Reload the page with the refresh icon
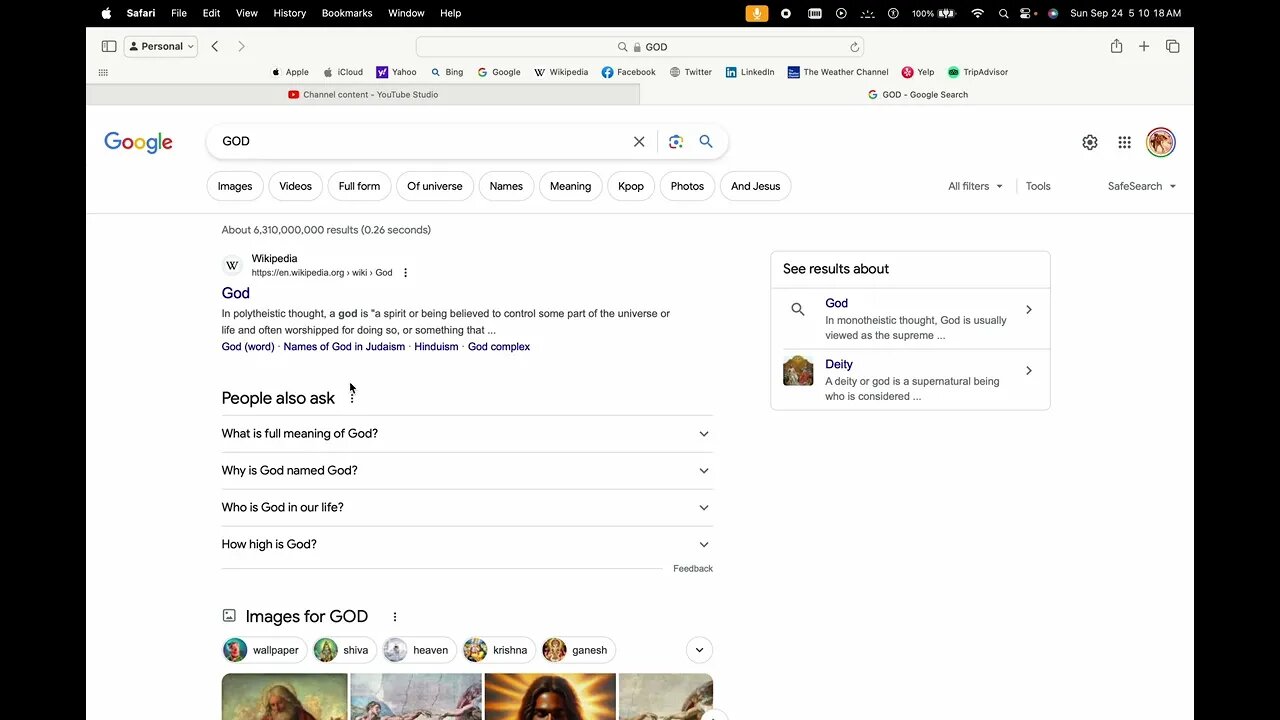Screen dimensions: 1280x720 tap(854, 47)
